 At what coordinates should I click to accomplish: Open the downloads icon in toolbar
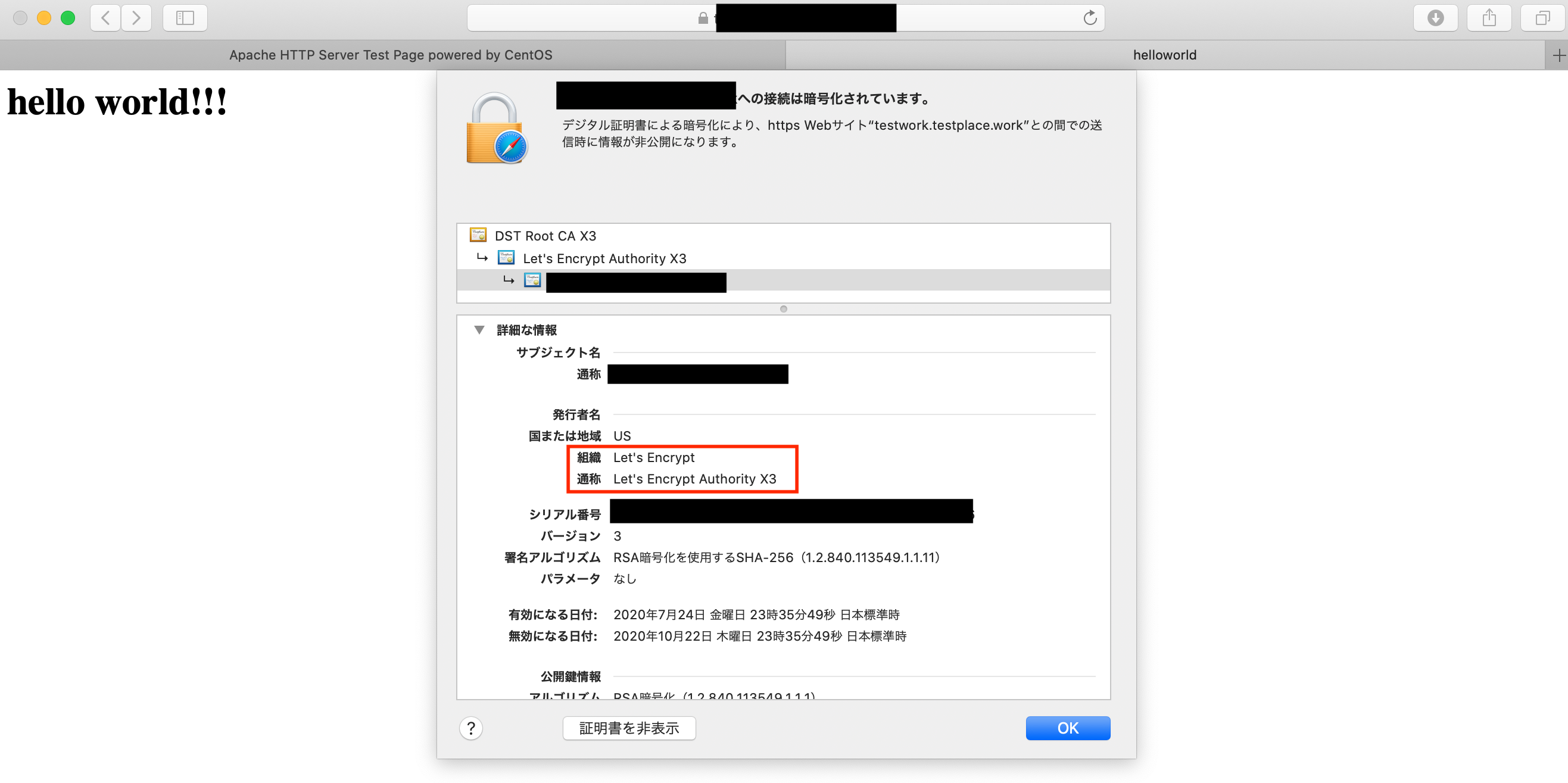tap(1435, 18)
